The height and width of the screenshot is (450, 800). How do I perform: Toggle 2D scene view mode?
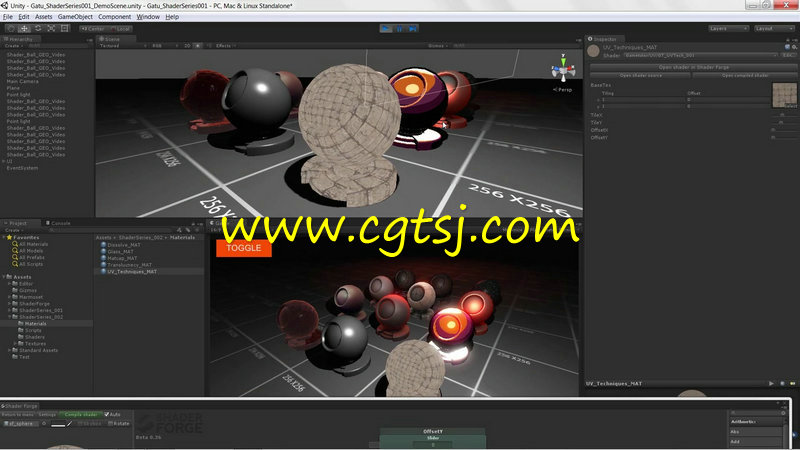pos(187,46)
